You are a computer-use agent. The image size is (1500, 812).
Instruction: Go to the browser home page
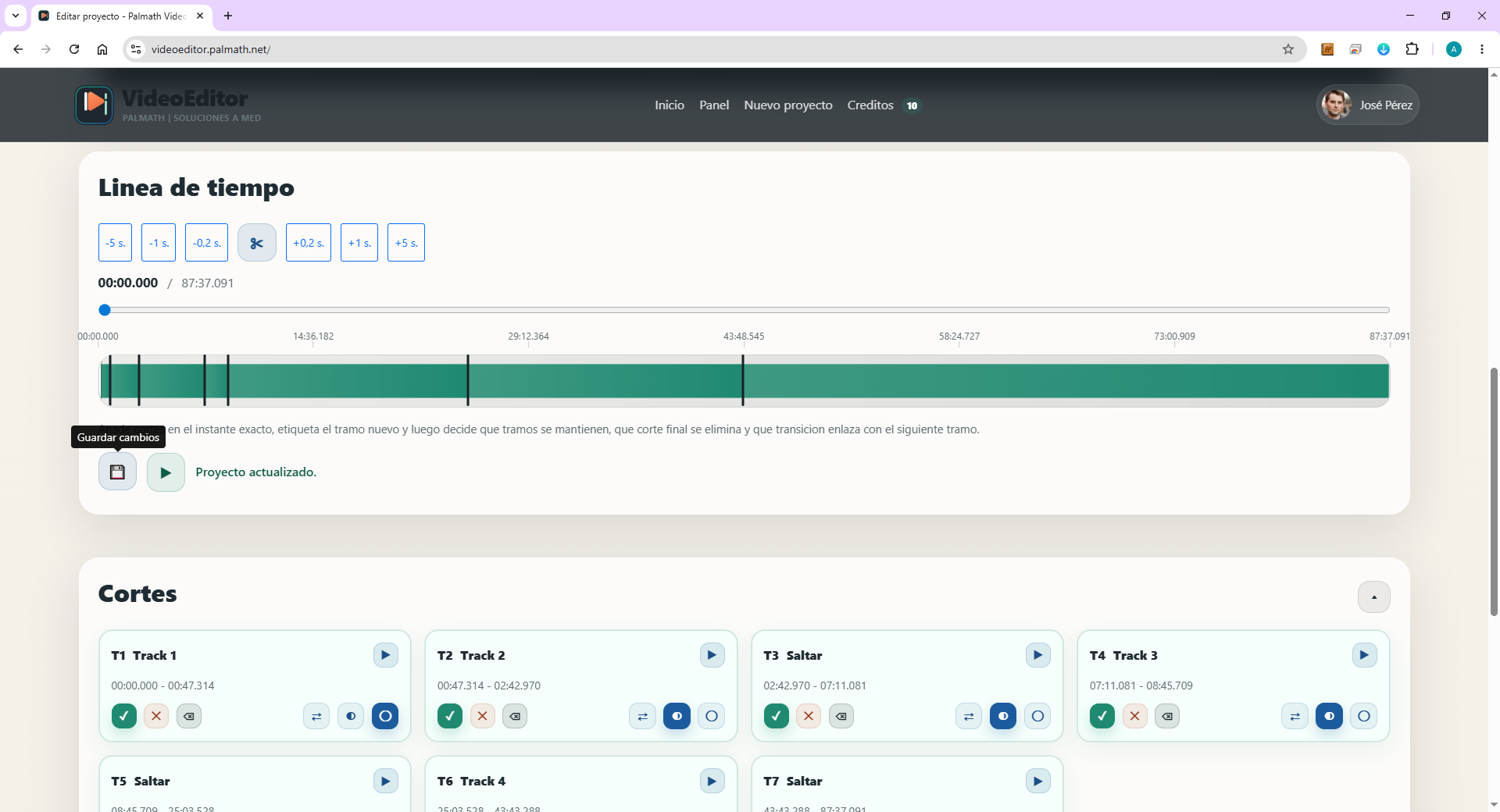coord(102,49)
